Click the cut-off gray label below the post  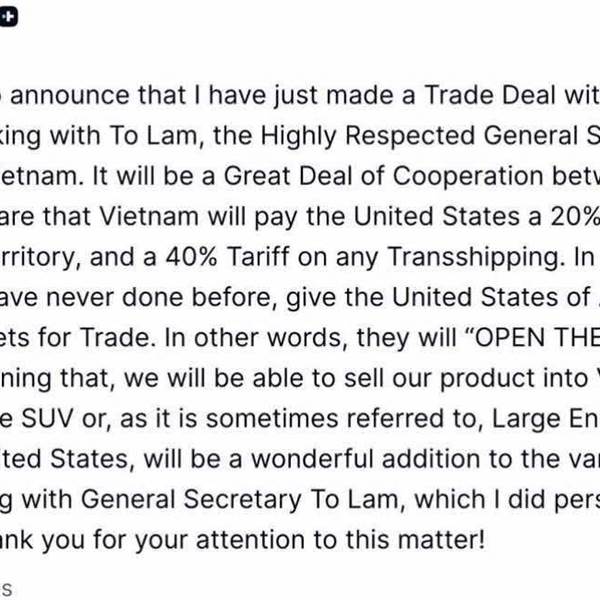6,589
